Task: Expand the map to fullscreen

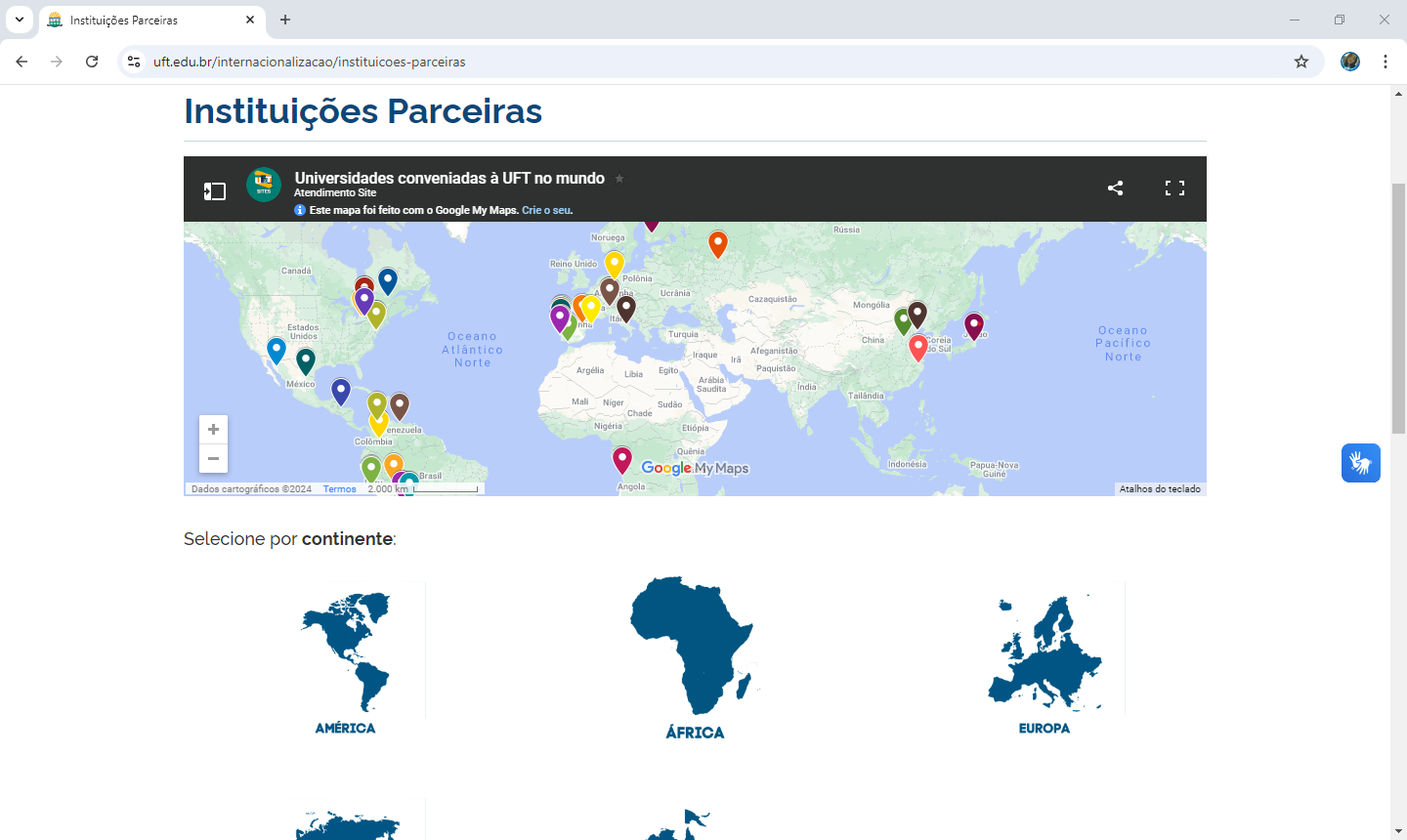Action: point(1174,189)
